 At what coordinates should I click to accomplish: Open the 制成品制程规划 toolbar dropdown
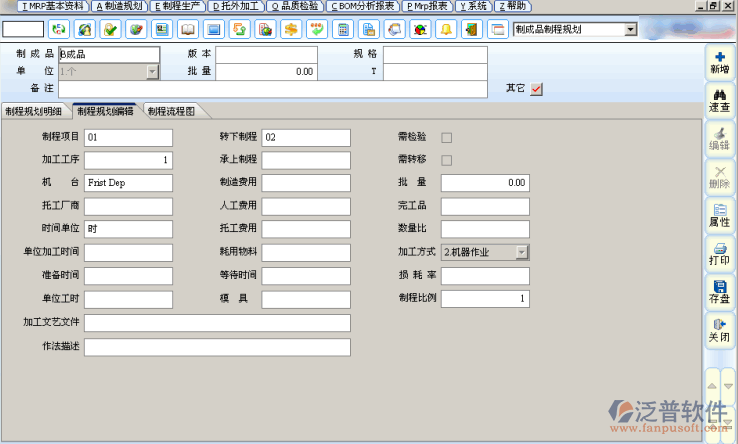click(x=630, y=29)
